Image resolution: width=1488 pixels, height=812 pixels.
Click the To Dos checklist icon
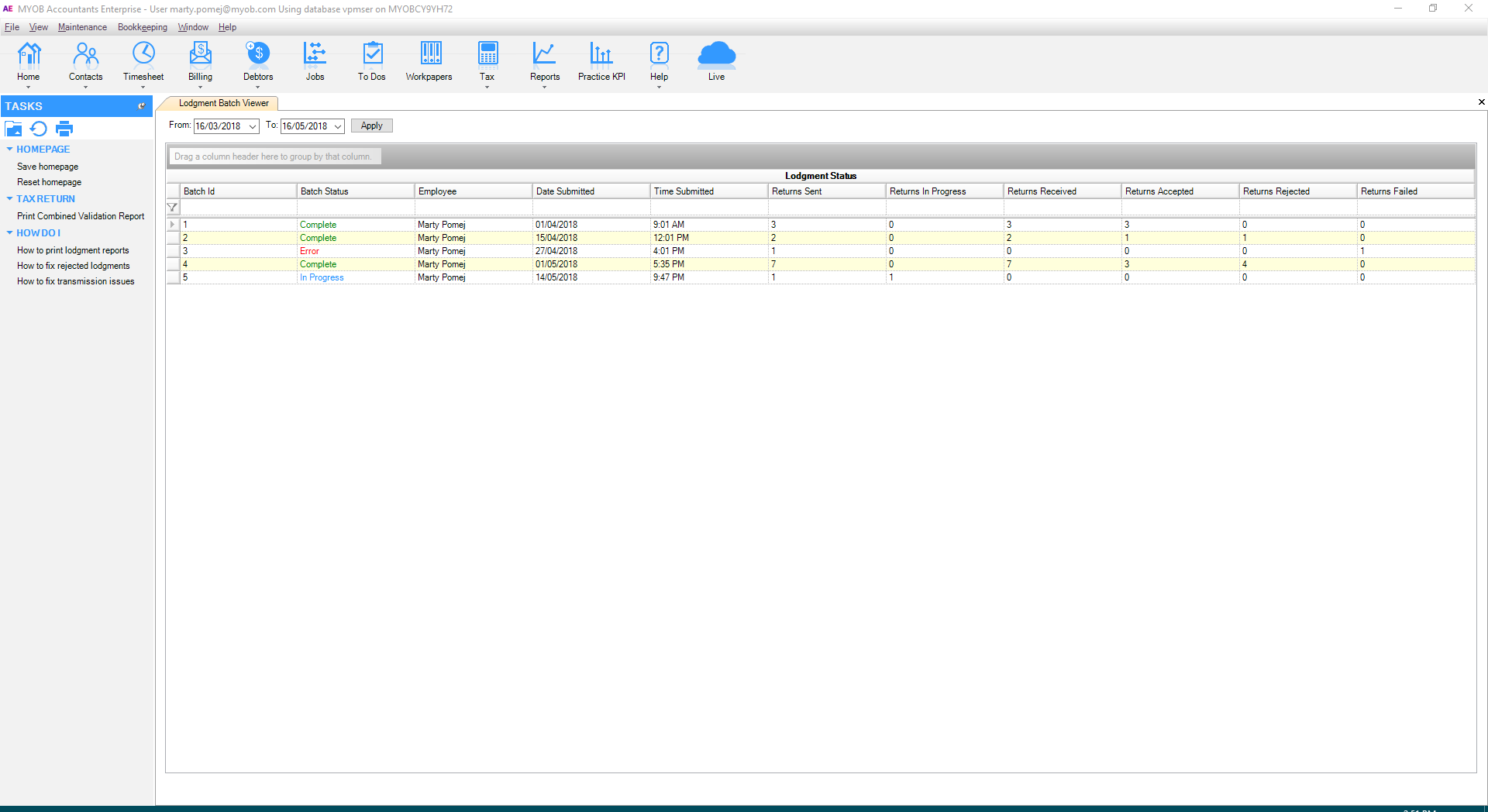(x=371, y=62)
